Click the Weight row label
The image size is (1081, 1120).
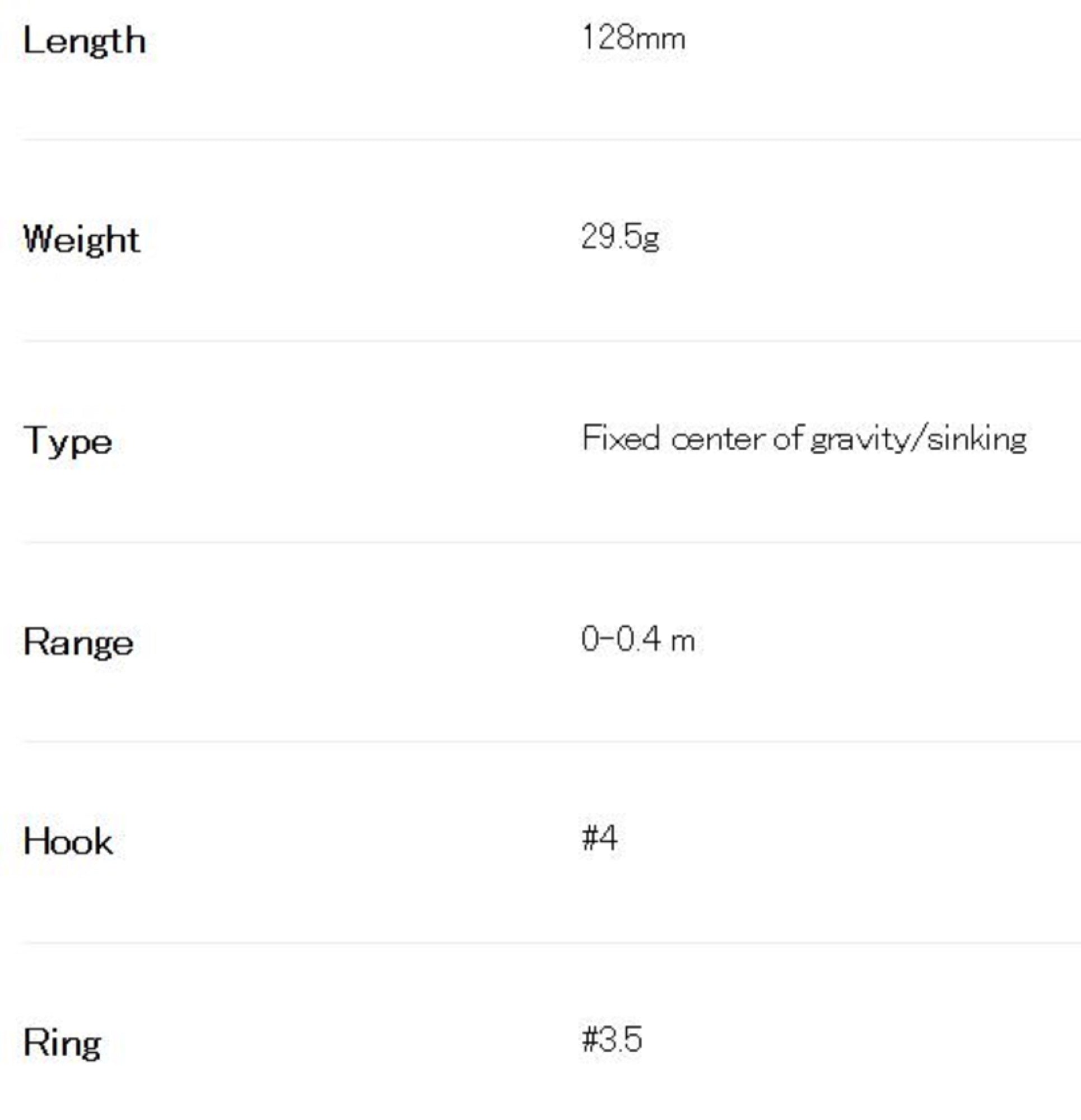point(81,240)
